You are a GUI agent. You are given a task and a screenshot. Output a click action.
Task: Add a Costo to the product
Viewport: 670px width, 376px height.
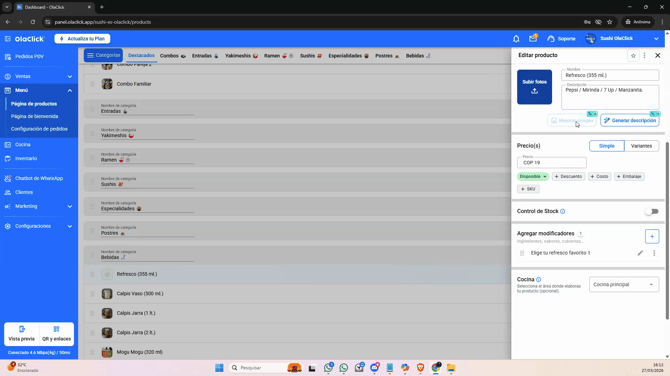click(599, 176)
